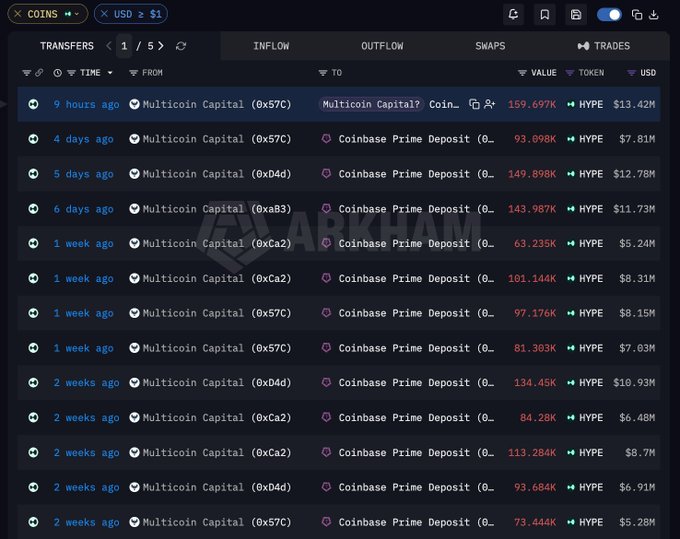Click Multicoin logo in the 149.898K row
The image size is (680, 539).
click(134, 174)
